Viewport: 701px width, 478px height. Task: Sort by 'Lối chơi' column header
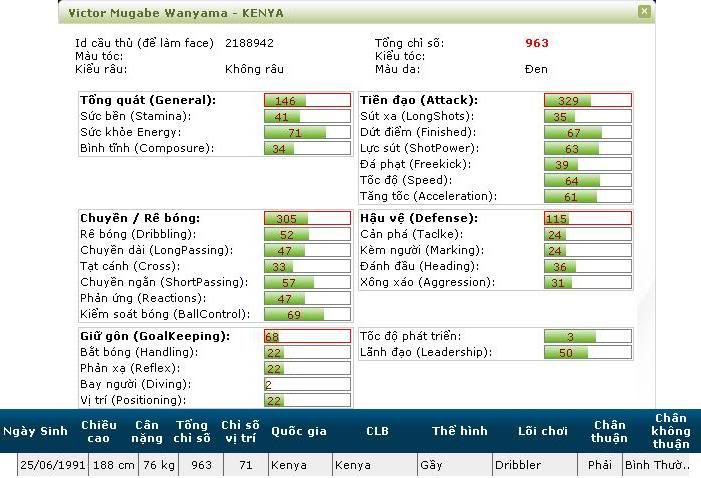(543, 431)
